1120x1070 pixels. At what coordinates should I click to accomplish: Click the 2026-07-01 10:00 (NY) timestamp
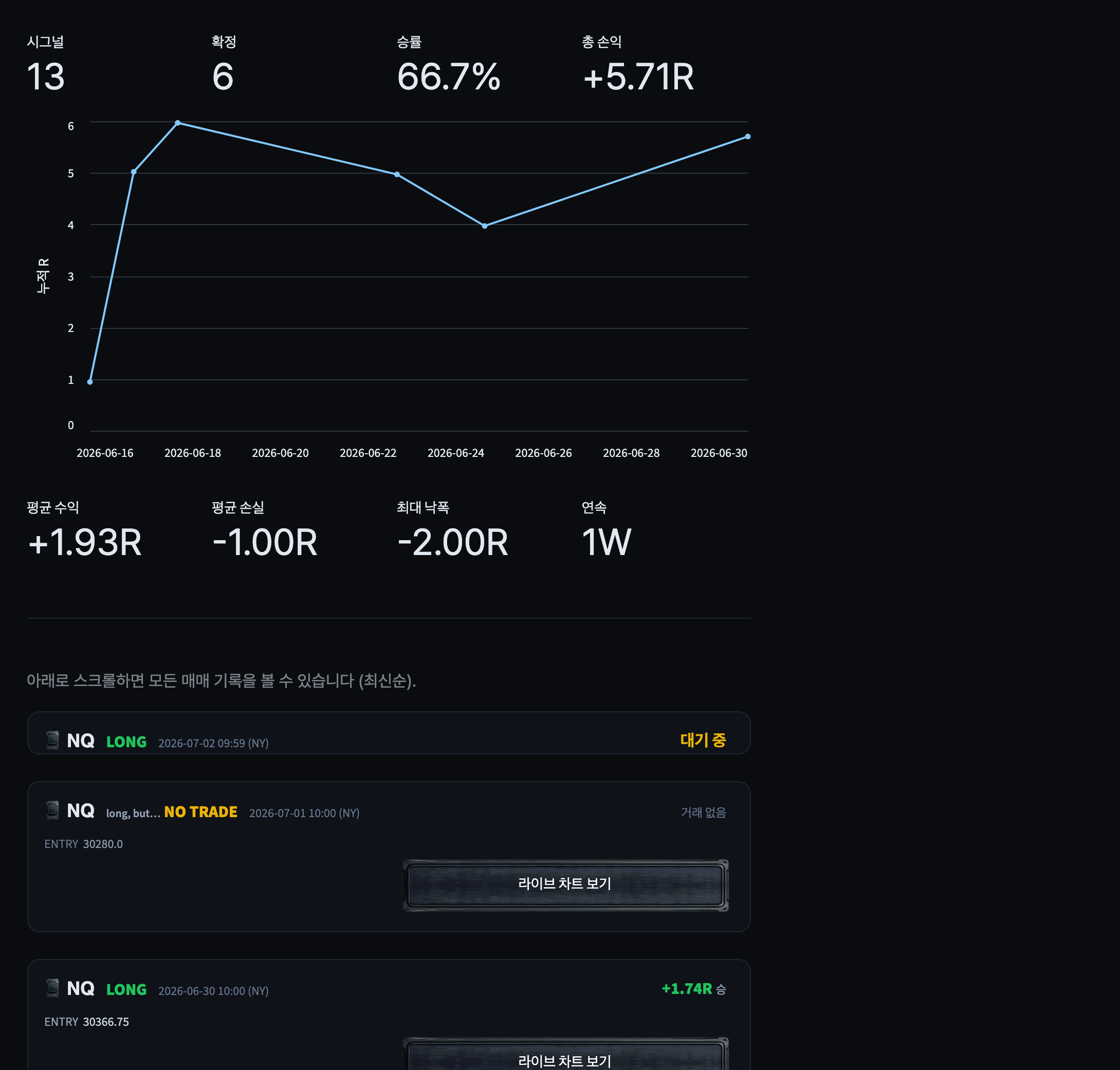304,813
